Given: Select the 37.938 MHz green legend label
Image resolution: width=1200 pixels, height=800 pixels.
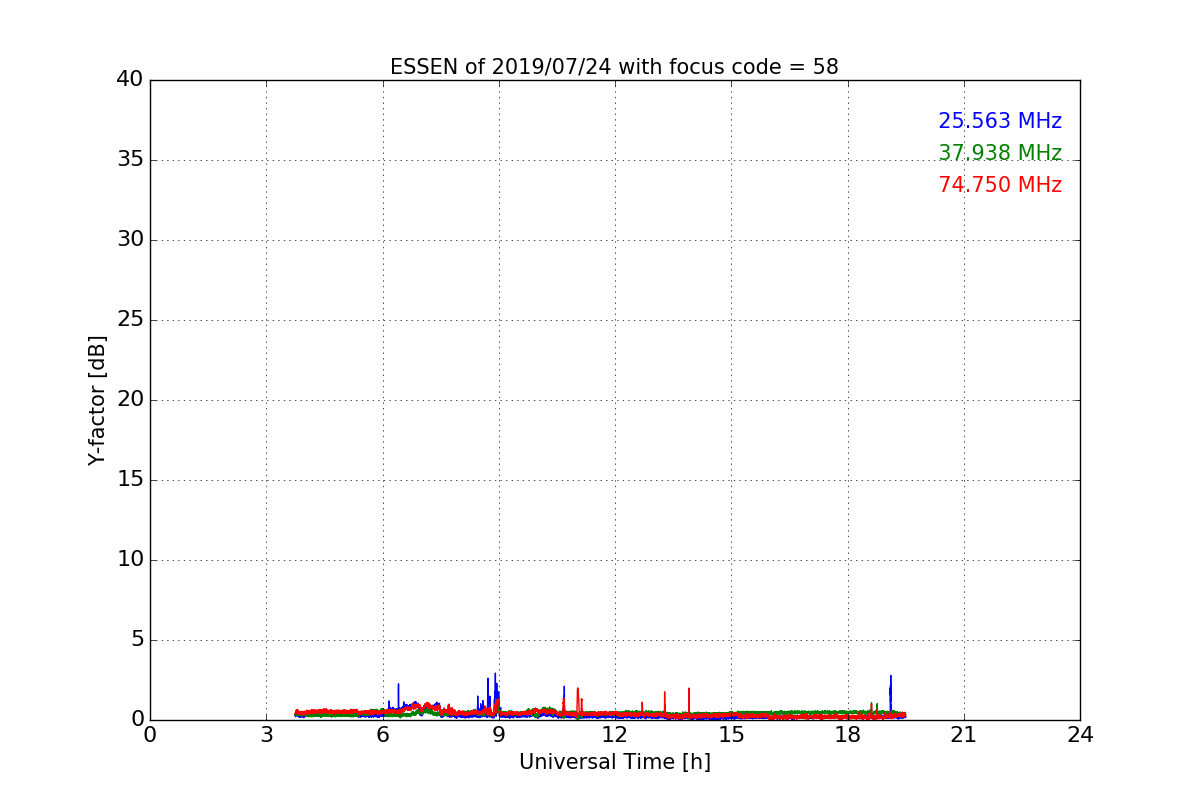Looking at the screenshot, I should 1000,153.
